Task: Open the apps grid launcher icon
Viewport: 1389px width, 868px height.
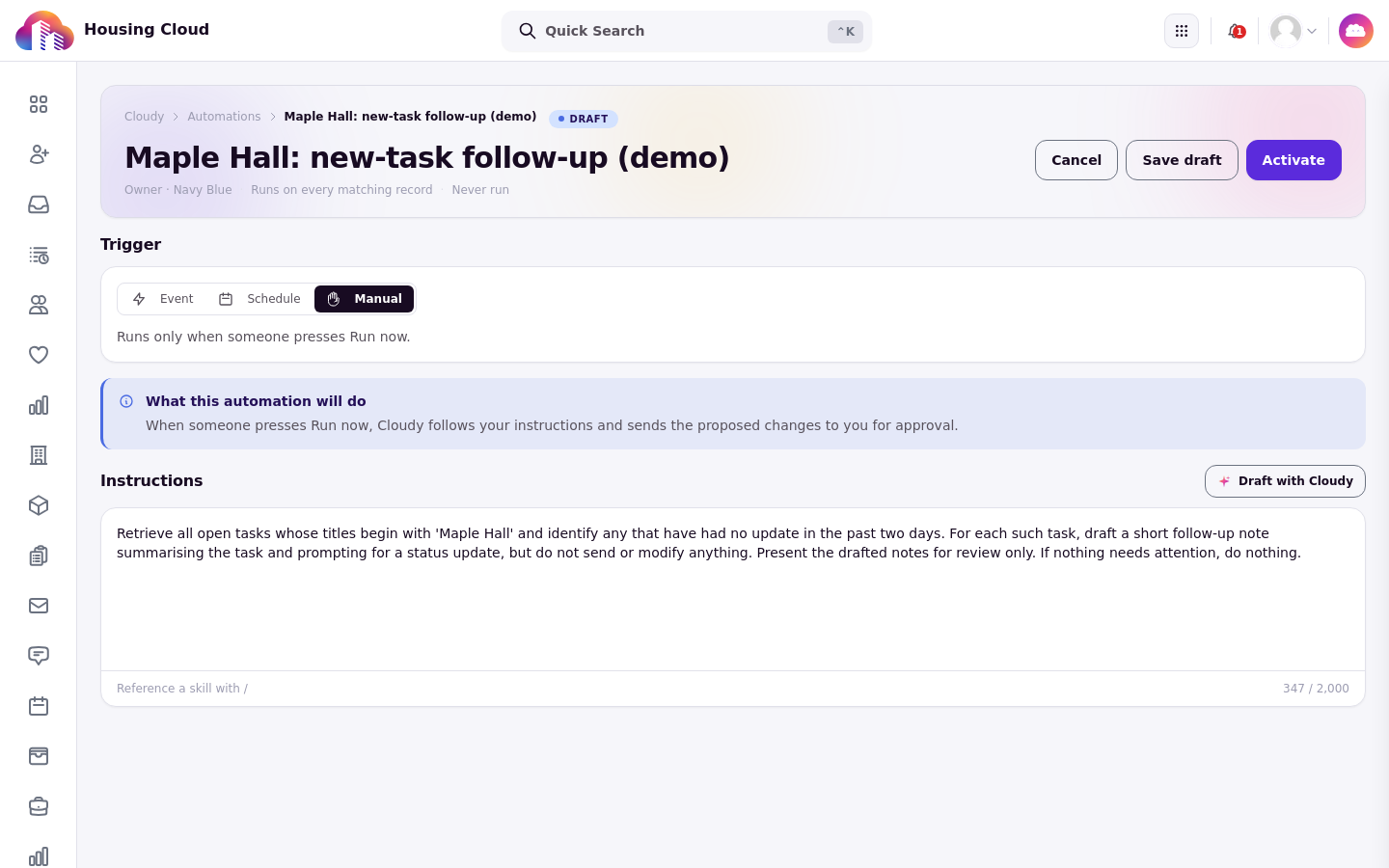Action: (1182, 31)
